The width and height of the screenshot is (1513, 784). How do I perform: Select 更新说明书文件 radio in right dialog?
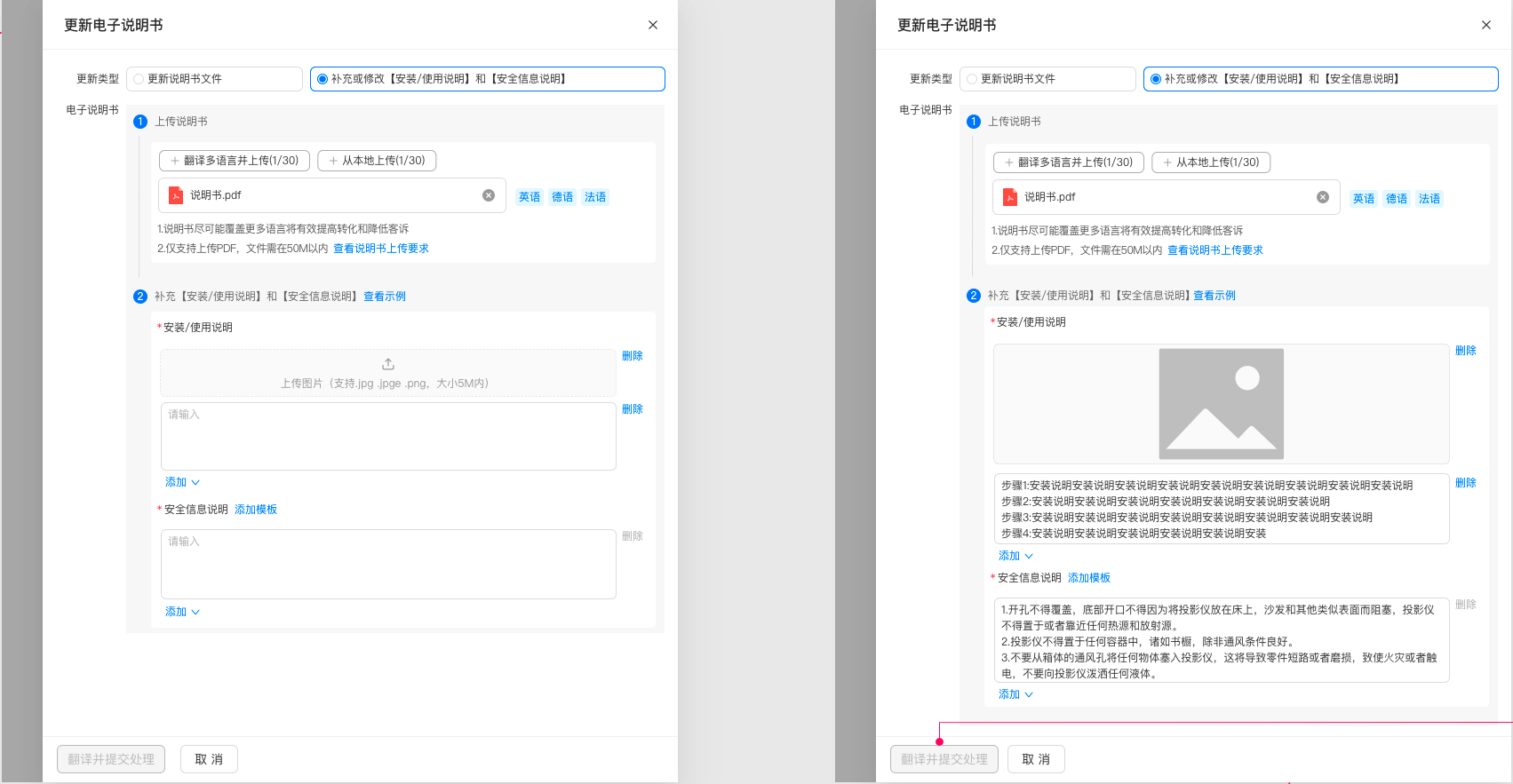tap(972, 79)
